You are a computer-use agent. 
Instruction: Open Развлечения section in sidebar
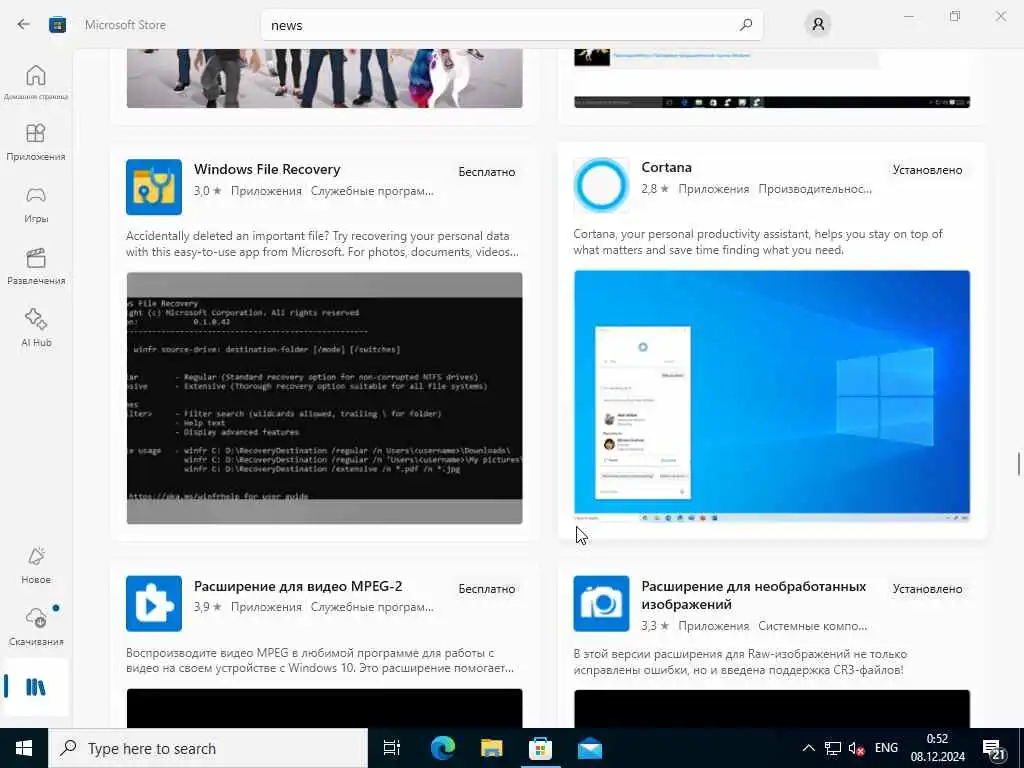36,266
